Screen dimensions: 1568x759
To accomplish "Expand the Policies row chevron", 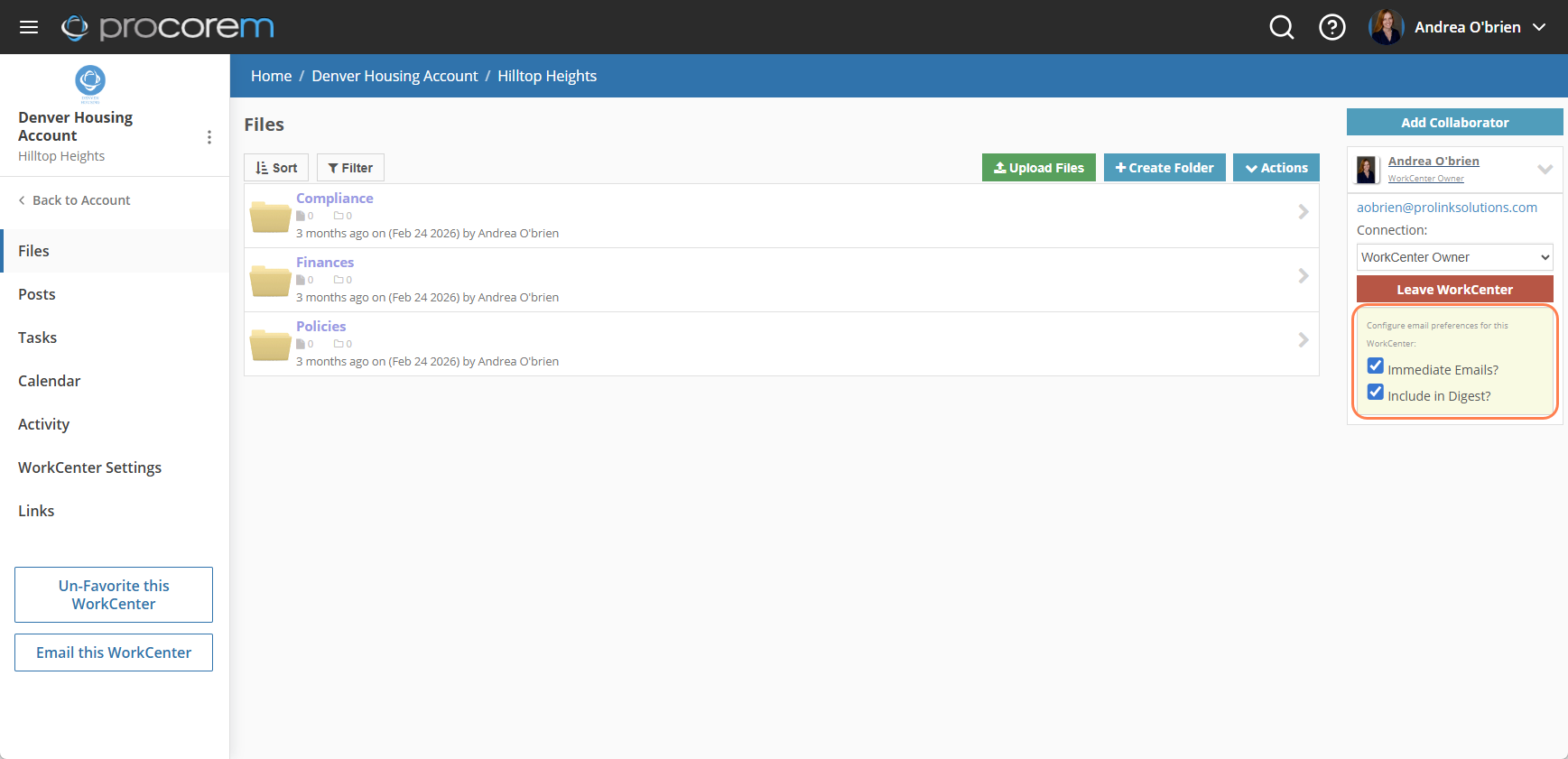I will pos(1304,340).
